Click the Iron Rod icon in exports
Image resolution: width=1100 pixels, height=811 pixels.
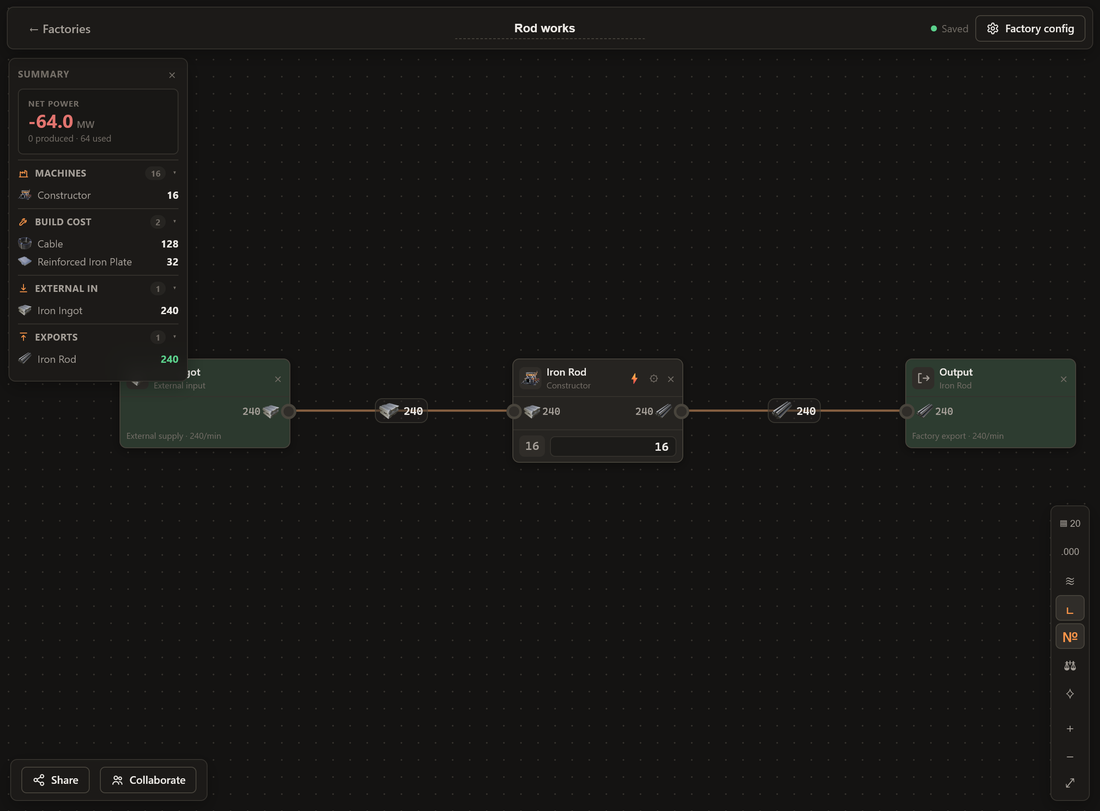pyautogui.click(x=25, y=358)
